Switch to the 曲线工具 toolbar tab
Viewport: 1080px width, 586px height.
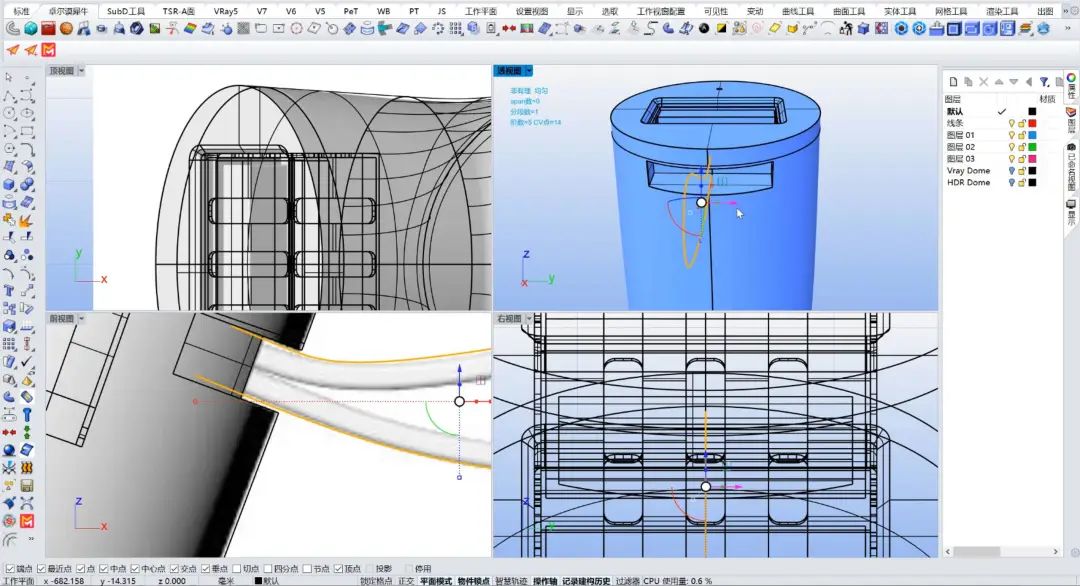tap(797, 11)
